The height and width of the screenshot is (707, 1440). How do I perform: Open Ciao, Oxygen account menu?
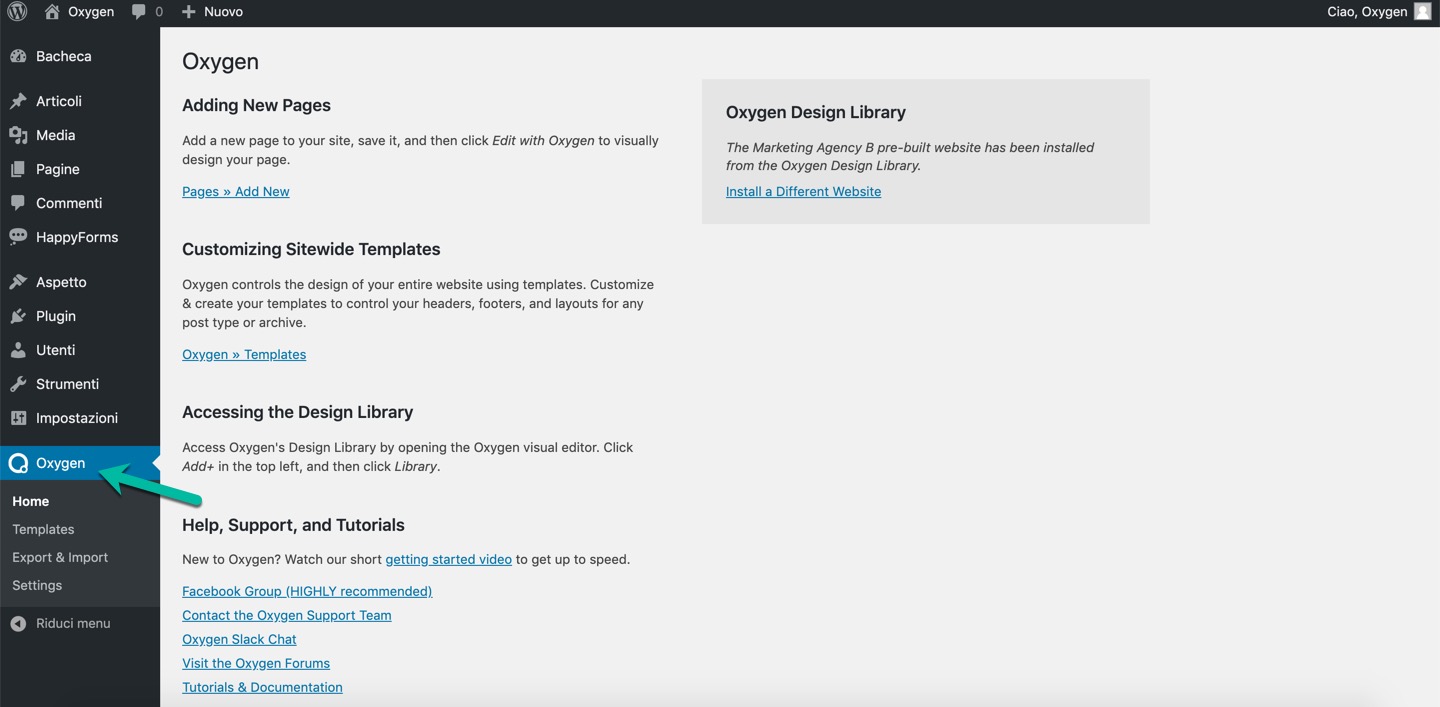(1380, 12)
